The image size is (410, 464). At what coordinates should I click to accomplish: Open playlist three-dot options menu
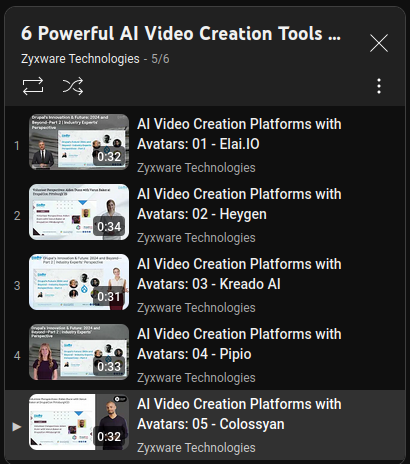coord(379,86)
